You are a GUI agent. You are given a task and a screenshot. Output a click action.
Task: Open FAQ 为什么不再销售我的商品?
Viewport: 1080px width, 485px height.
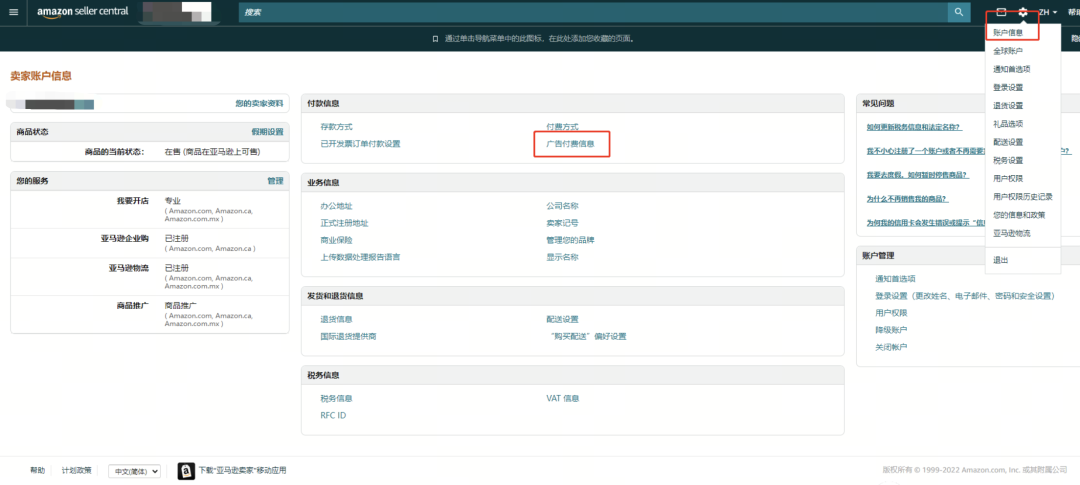907,199
